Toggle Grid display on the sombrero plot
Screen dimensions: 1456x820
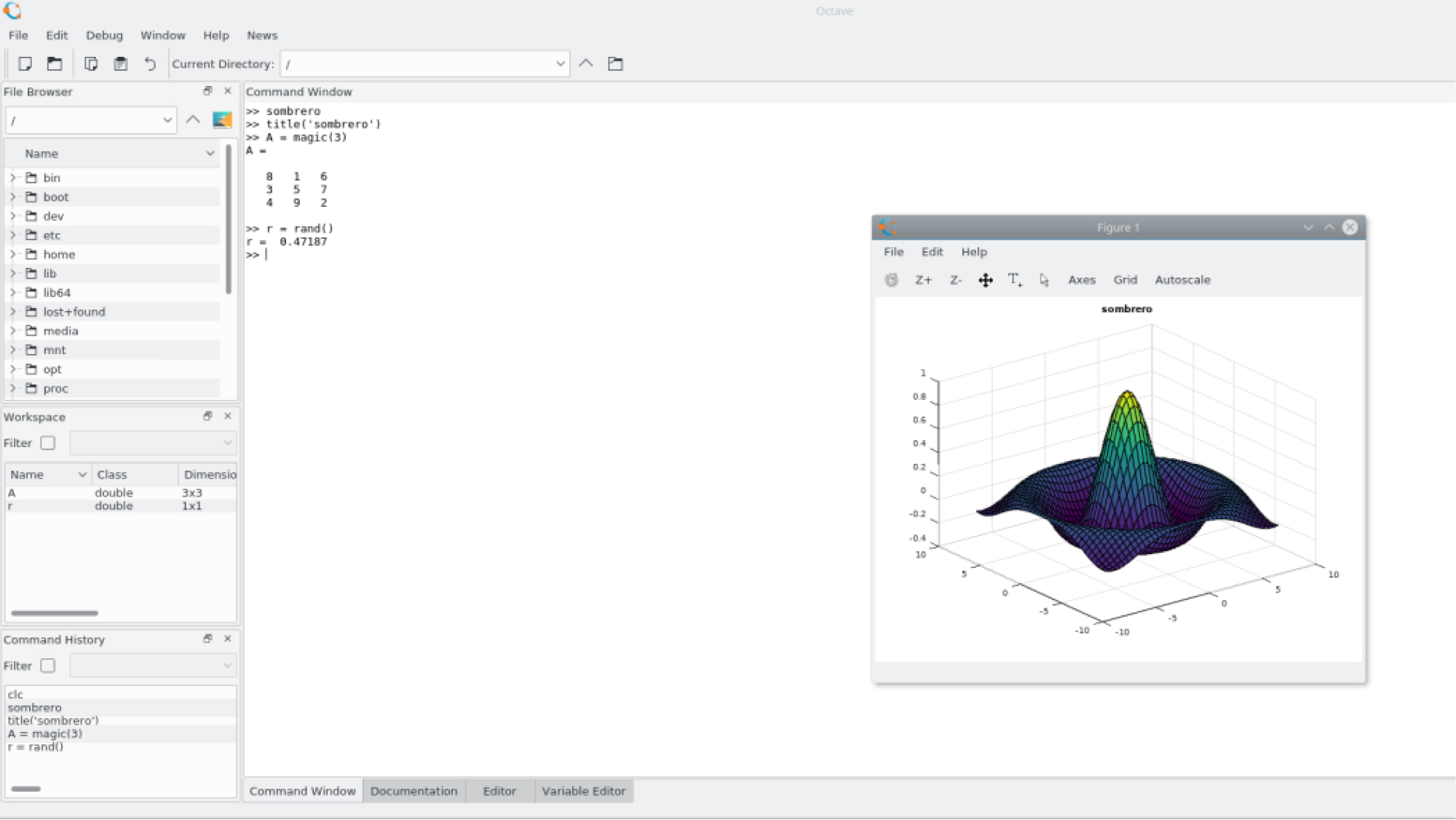[x=1125, y=280]
